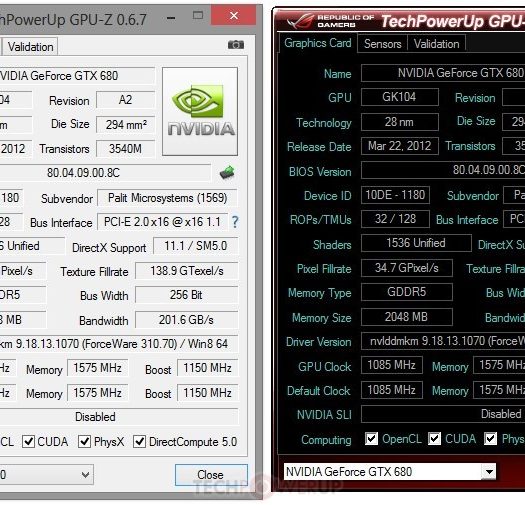
Task: Click GPU value GK104 in ROG window
Action: pos(400,97)
